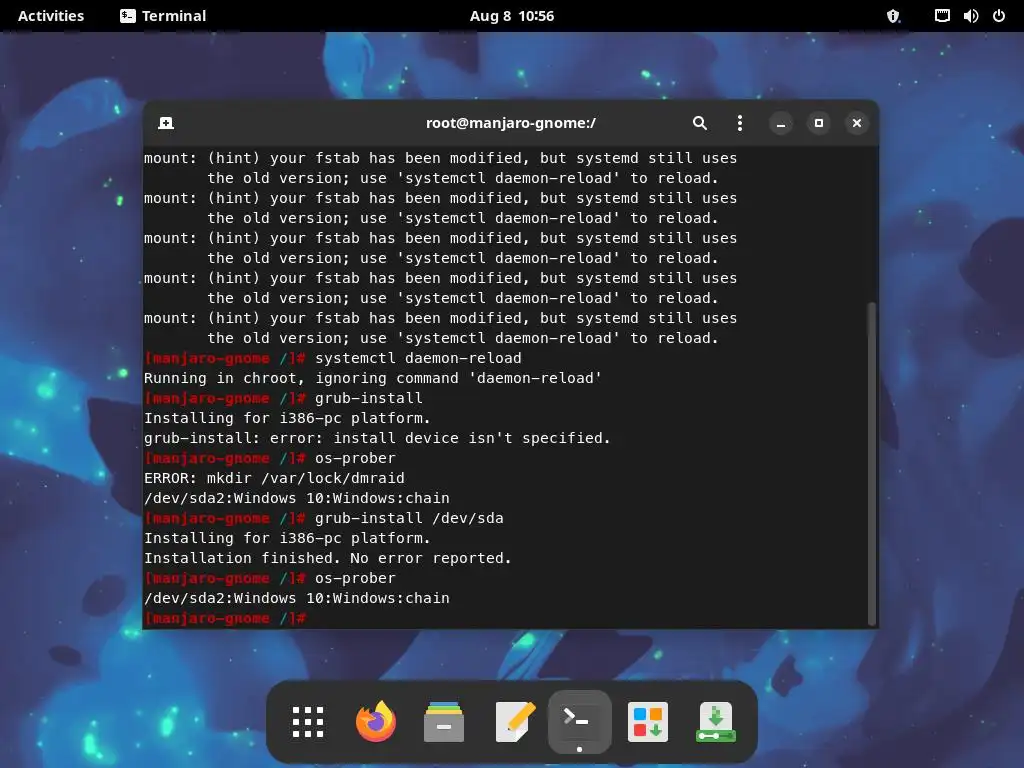Click "install device isn't specified" error line
Screen dimensions: 1024x768
(377, 438)
